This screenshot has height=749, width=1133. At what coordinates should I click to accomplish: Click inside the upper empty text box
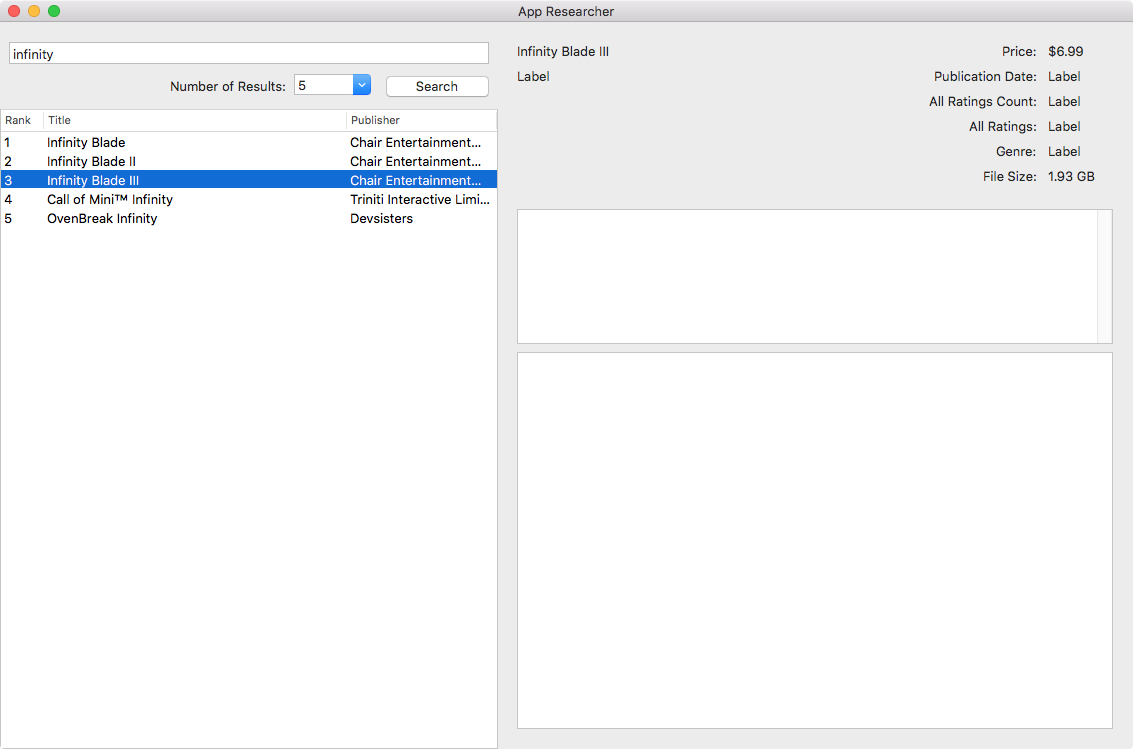pos(806,276)
